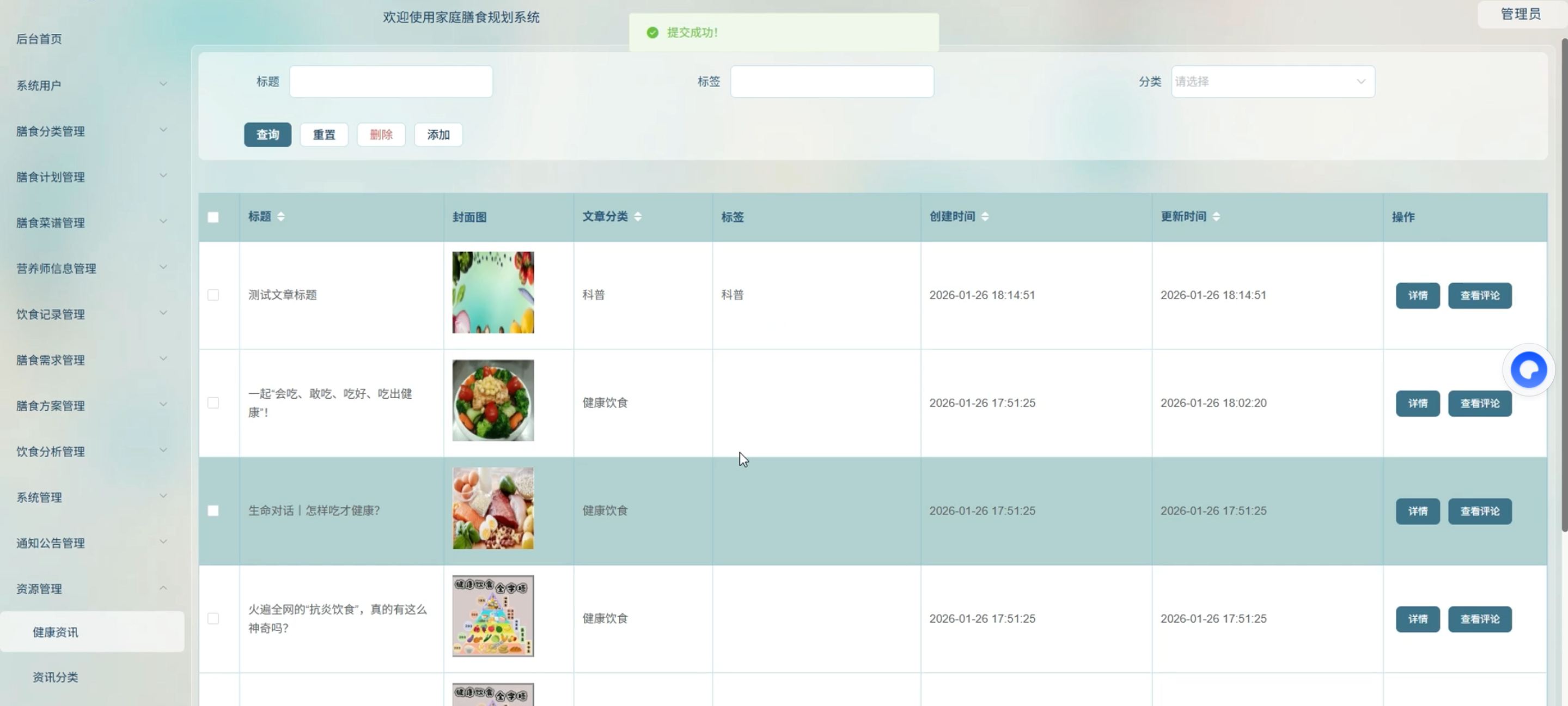Open the floating blue chat assistant icon
This screenshot has width=1568, height=706.
click(x=1528, y=369)
